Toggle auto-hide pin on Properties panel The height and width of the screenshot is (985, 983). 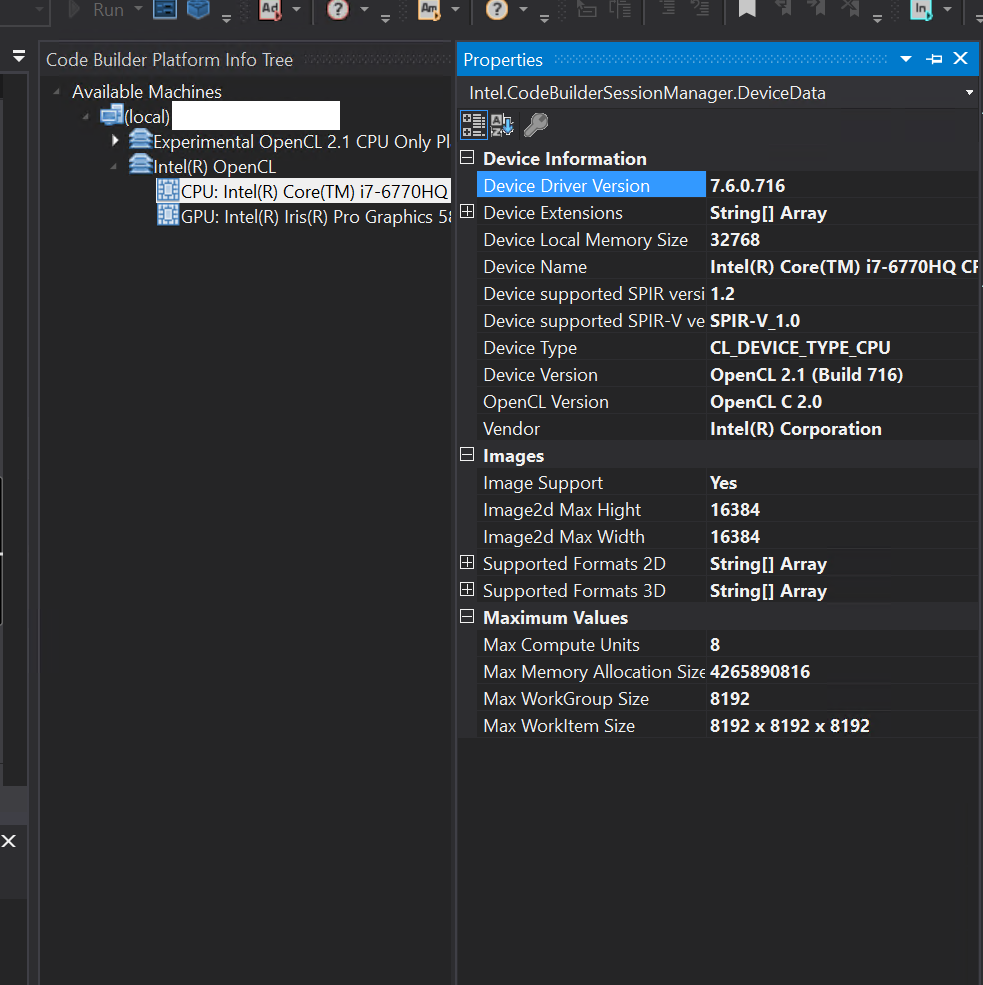click(934, 59)
